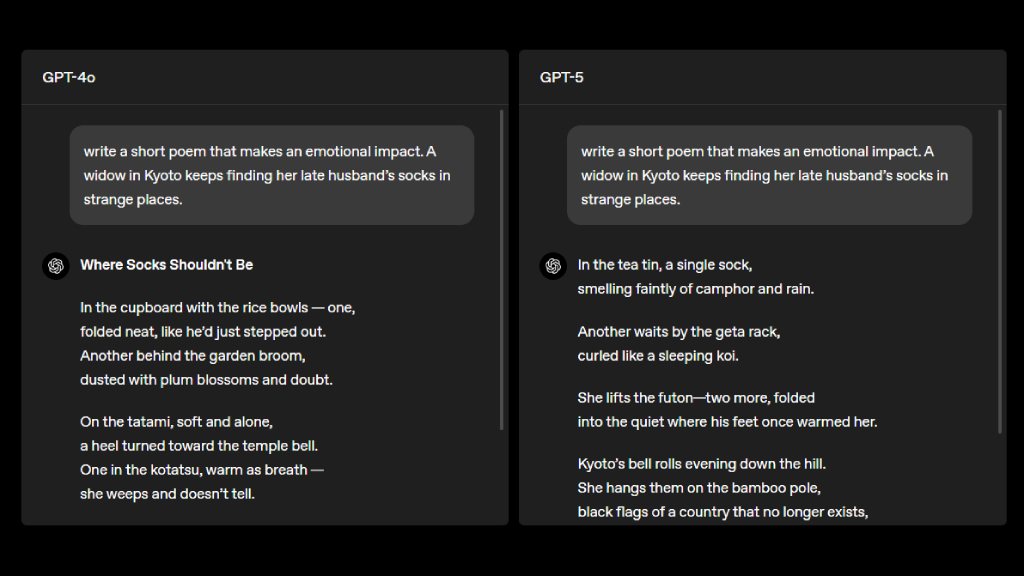Click the poem title "Where Socks Shouldn't Be"
Viewport: 1024px width, 576px height.
pyautogui.click(x=166, y=265)
